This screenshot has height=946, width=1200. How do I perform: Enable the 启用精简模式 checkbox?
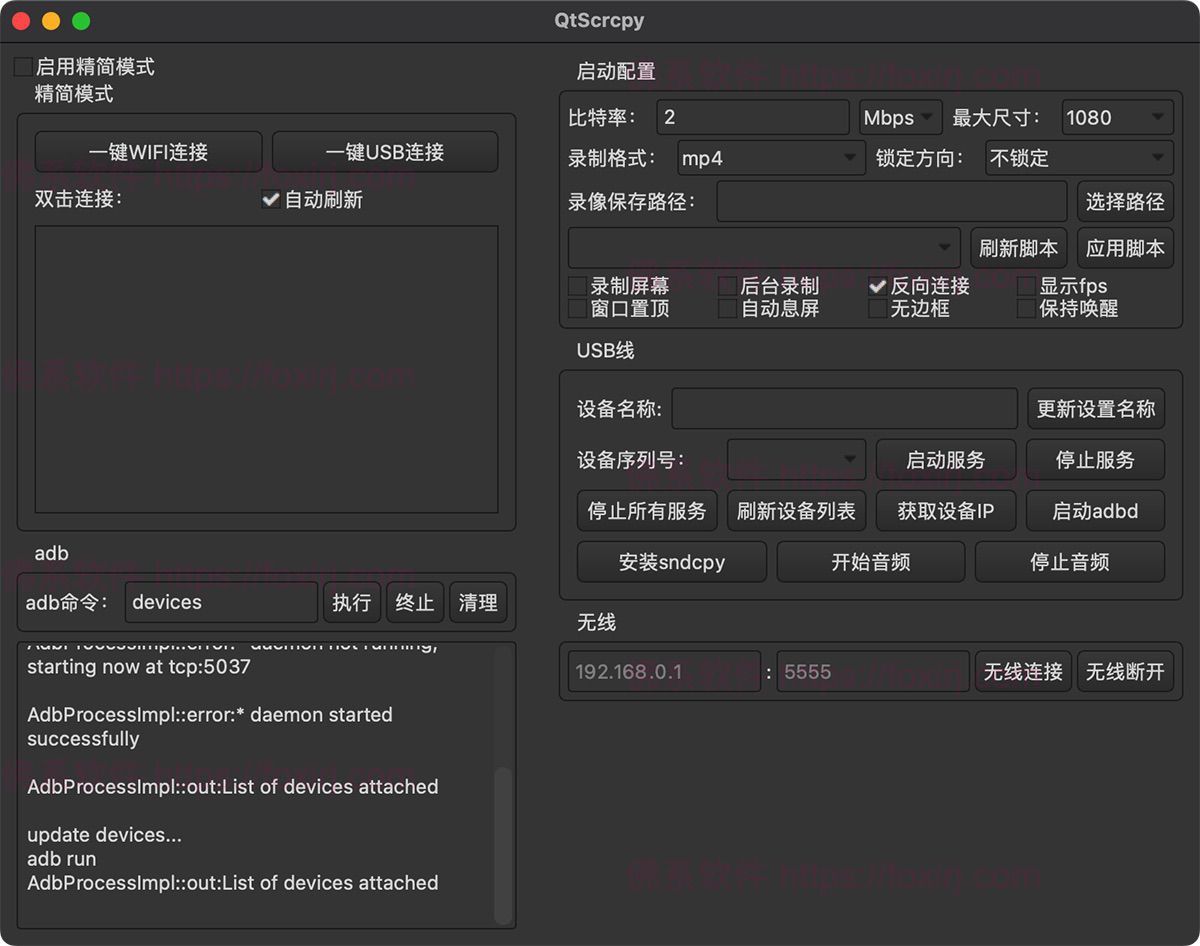point(23,67)
